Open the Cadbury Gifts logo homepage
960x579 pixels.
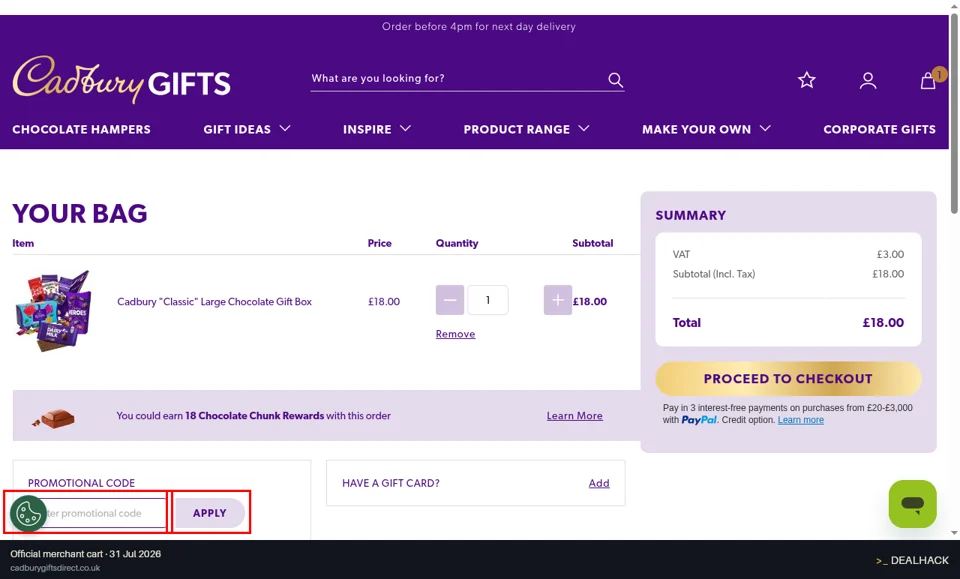(x=121, y=80)
